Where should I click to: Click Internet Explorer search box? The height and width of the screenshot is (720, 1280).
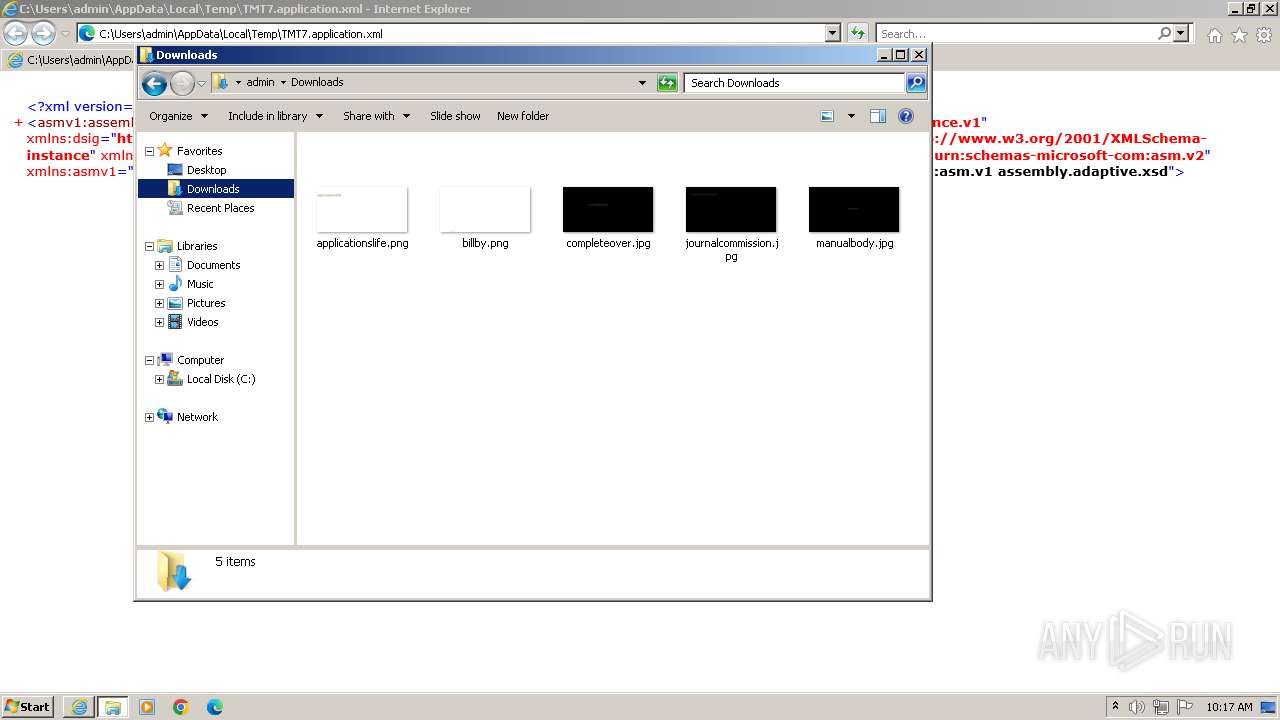pos(1017,34)
